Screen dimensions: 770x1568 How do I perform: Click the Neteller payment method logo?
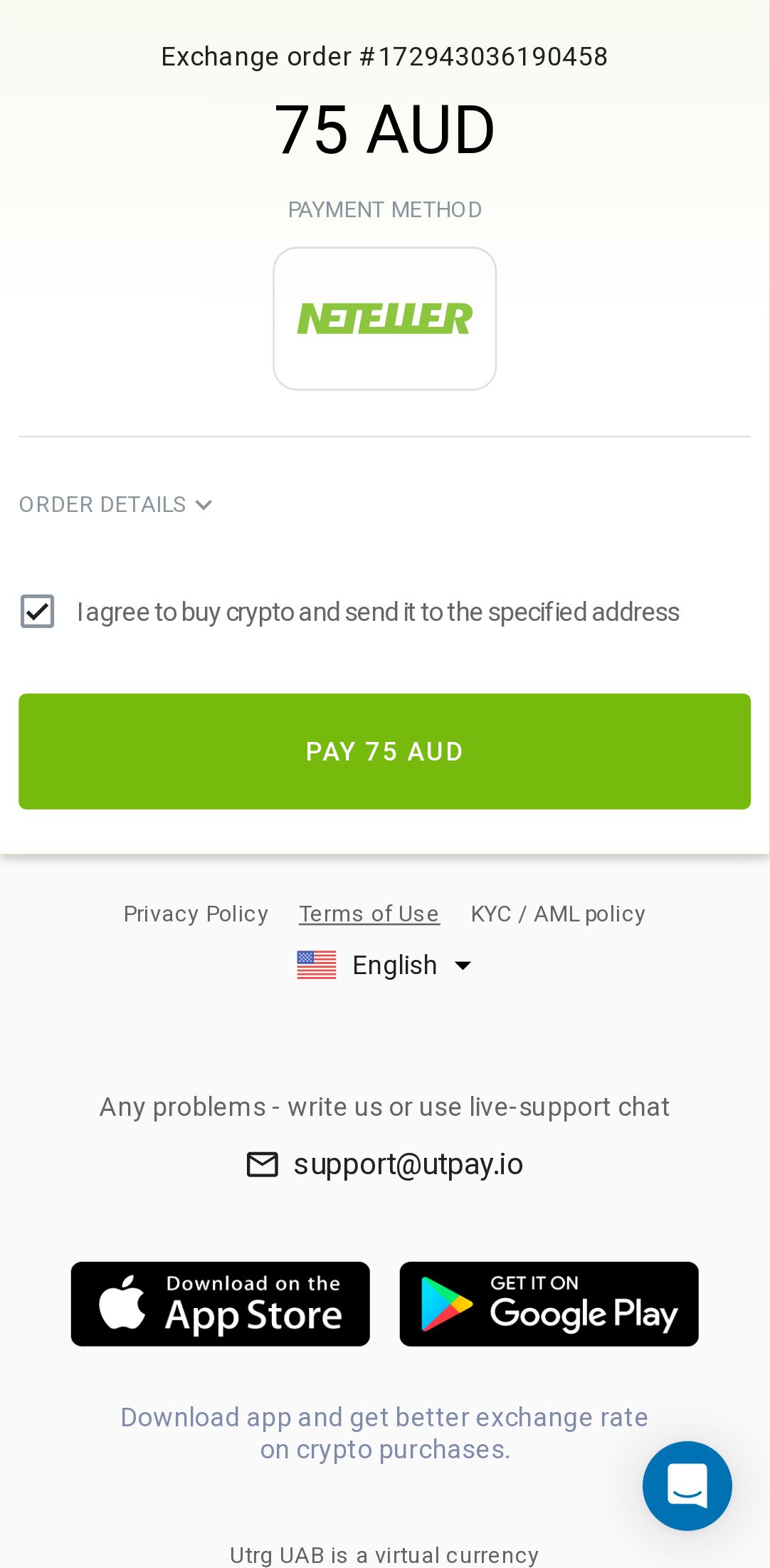[x=384, y=318]
